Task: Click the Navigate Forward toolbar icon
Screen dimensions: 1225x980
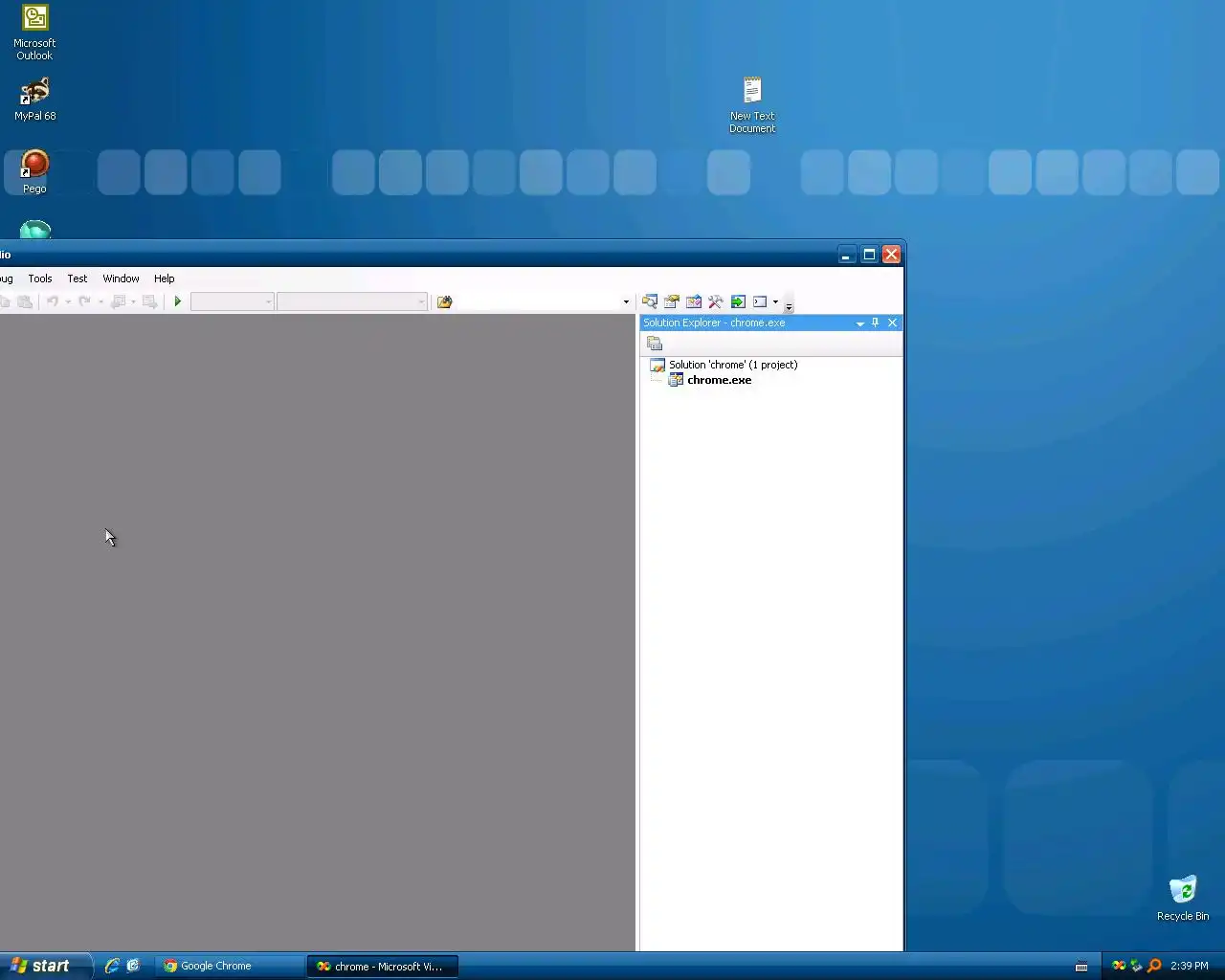Action: coord(149,301)
